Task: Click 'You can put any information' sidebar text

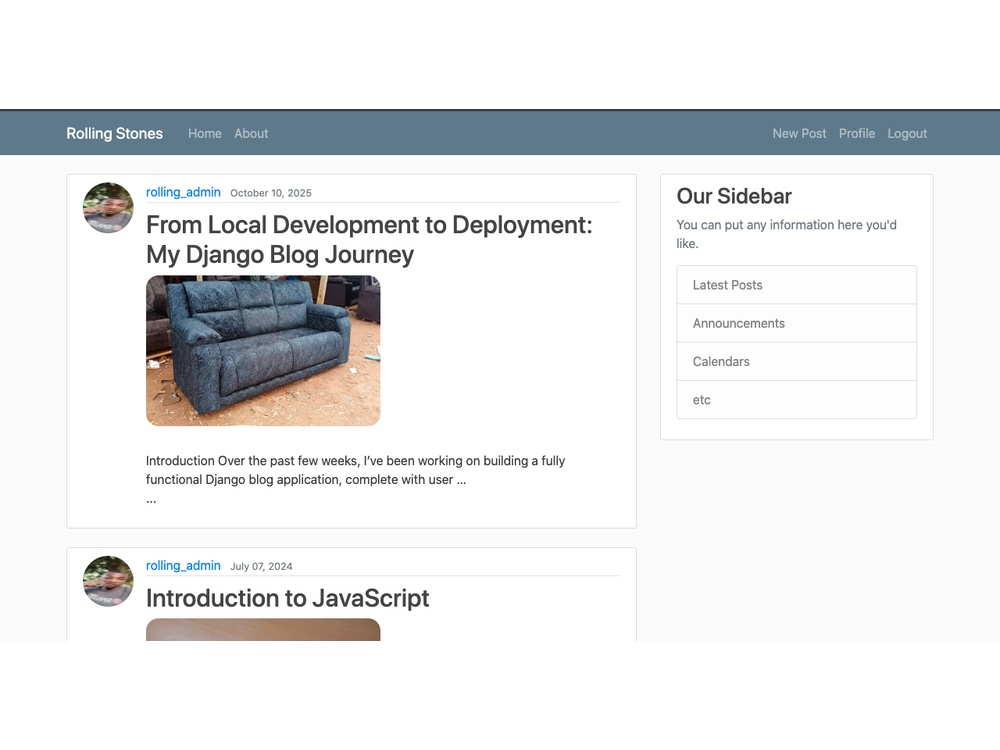Action: click(786, 234)
